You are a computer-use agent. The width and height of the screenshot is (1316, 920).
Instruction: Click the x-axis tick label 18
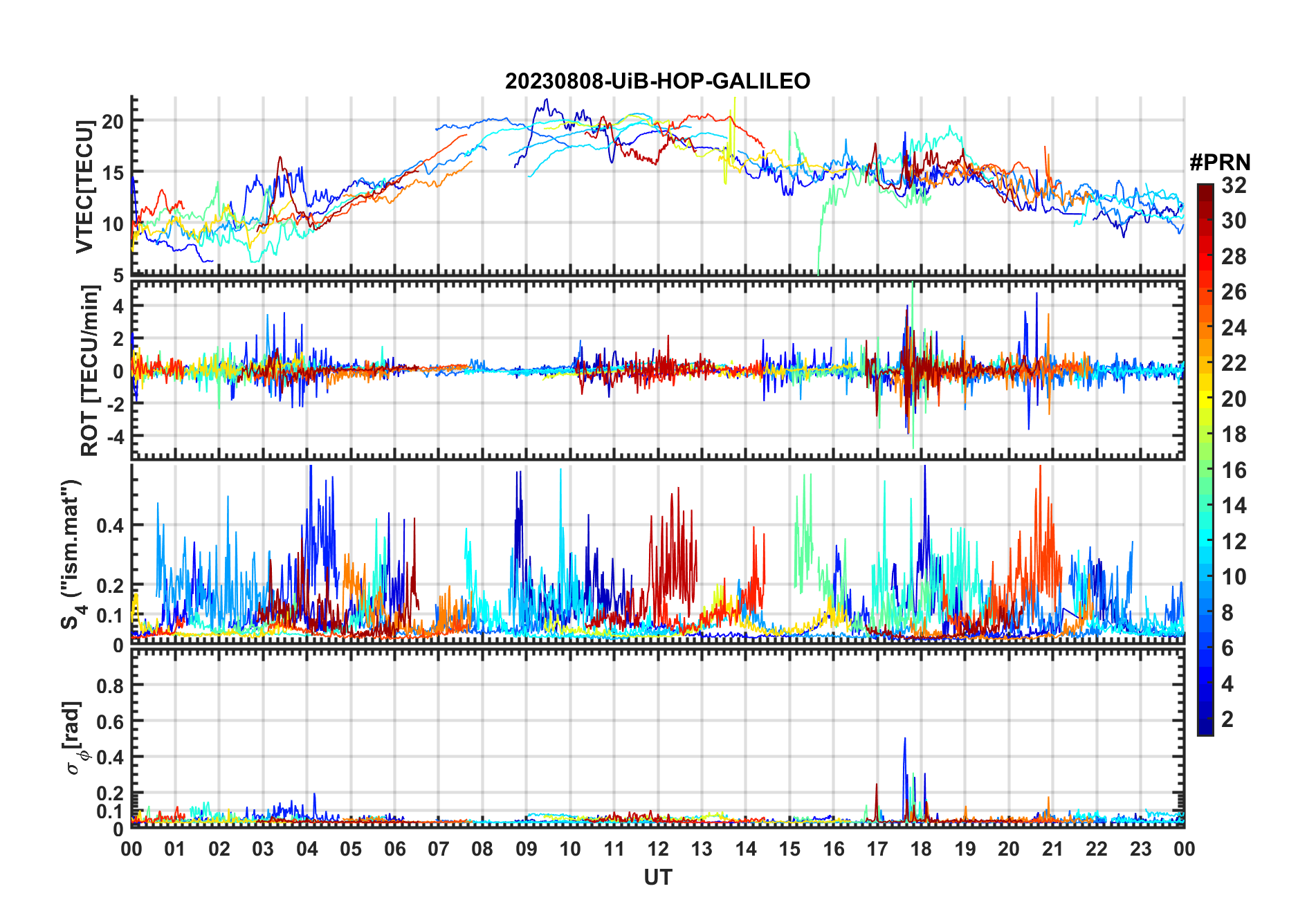click(921, 849)
